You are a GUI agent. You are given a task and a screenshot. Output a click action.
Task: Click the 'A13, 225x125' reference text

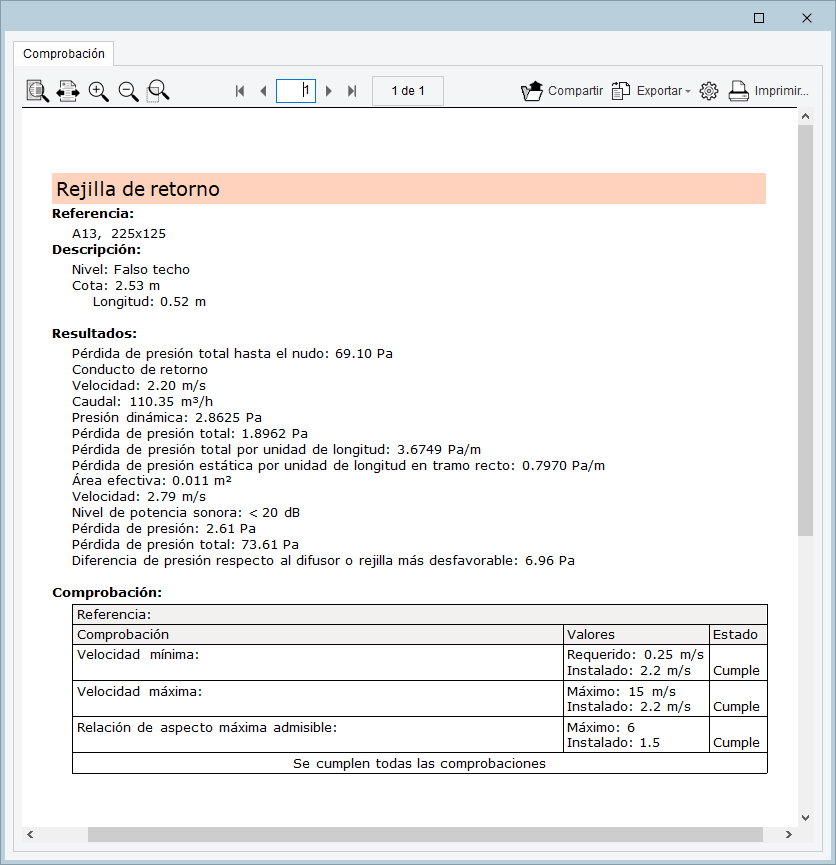tap(119, 233)
